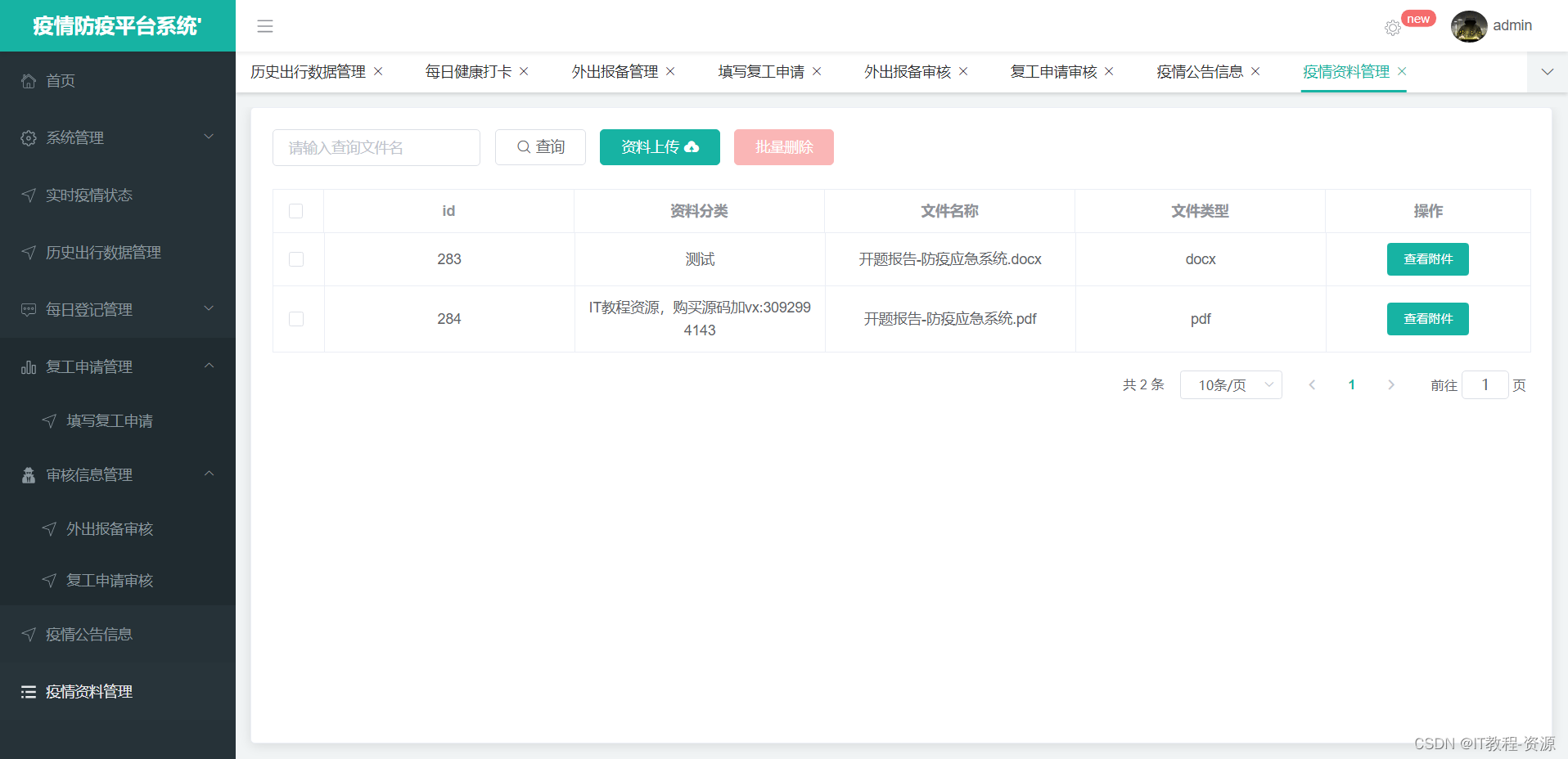This screenshot has height=759, width=1568.
Task: Check the checkbox for row id 284
Action: tap(296, 318)
